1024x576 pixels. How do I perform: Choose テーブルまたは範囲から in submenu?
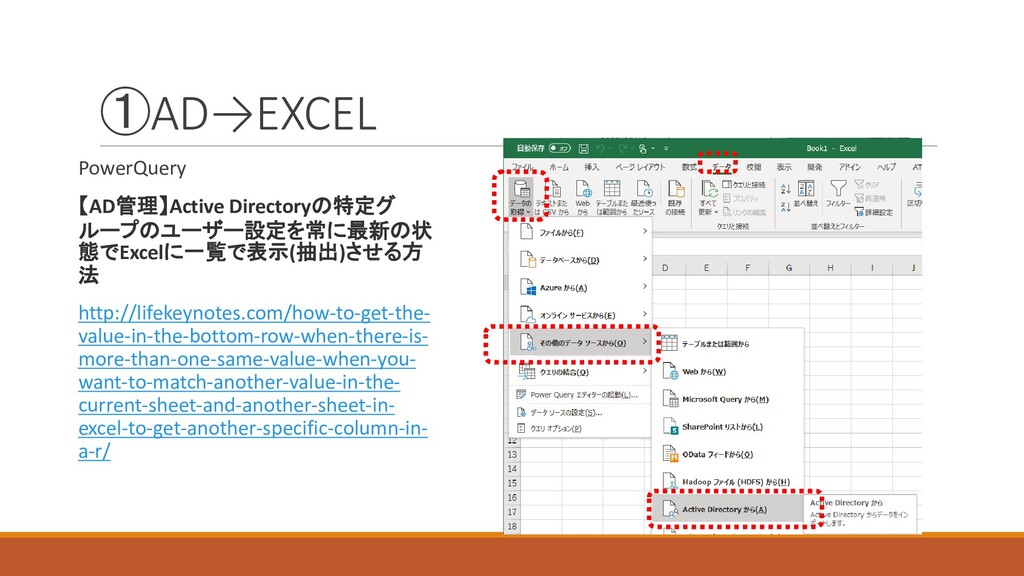coord(728,344)
